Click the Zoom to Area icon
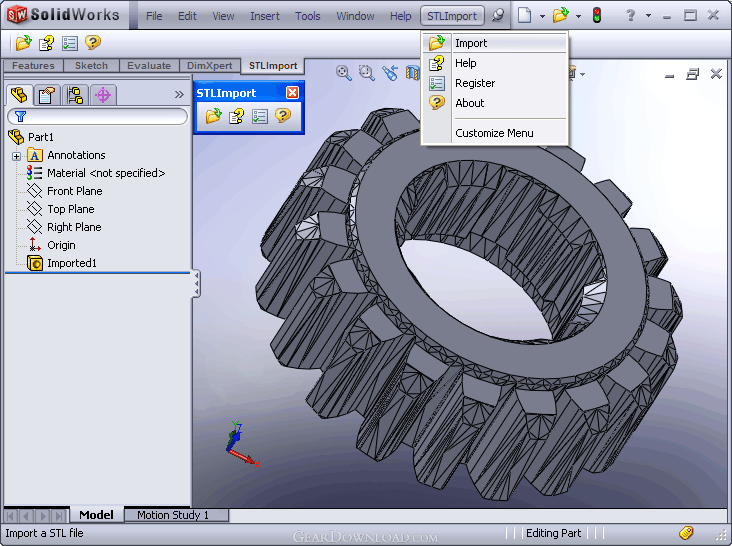 (366, 73)
